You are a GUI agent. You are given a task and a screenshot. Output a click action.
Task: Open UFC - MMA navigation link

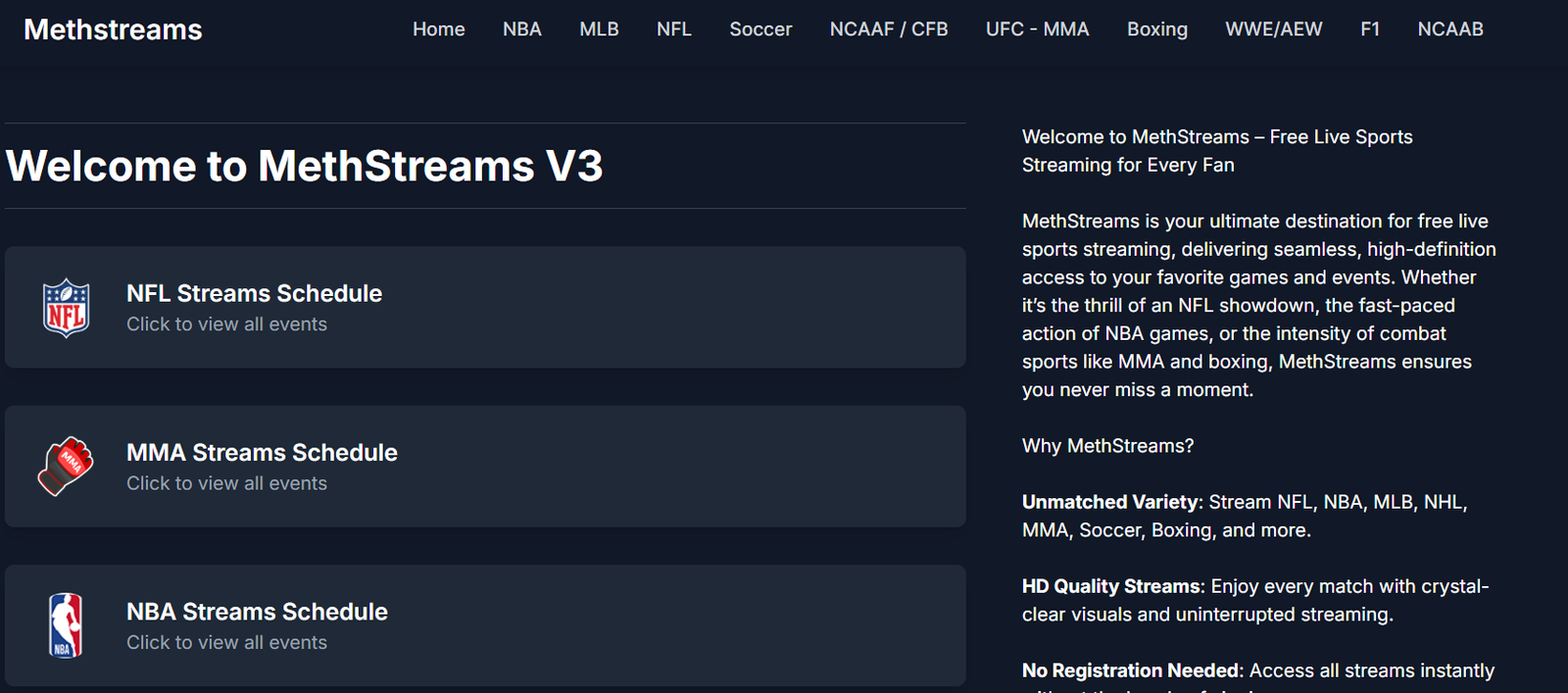point(1038,29)
